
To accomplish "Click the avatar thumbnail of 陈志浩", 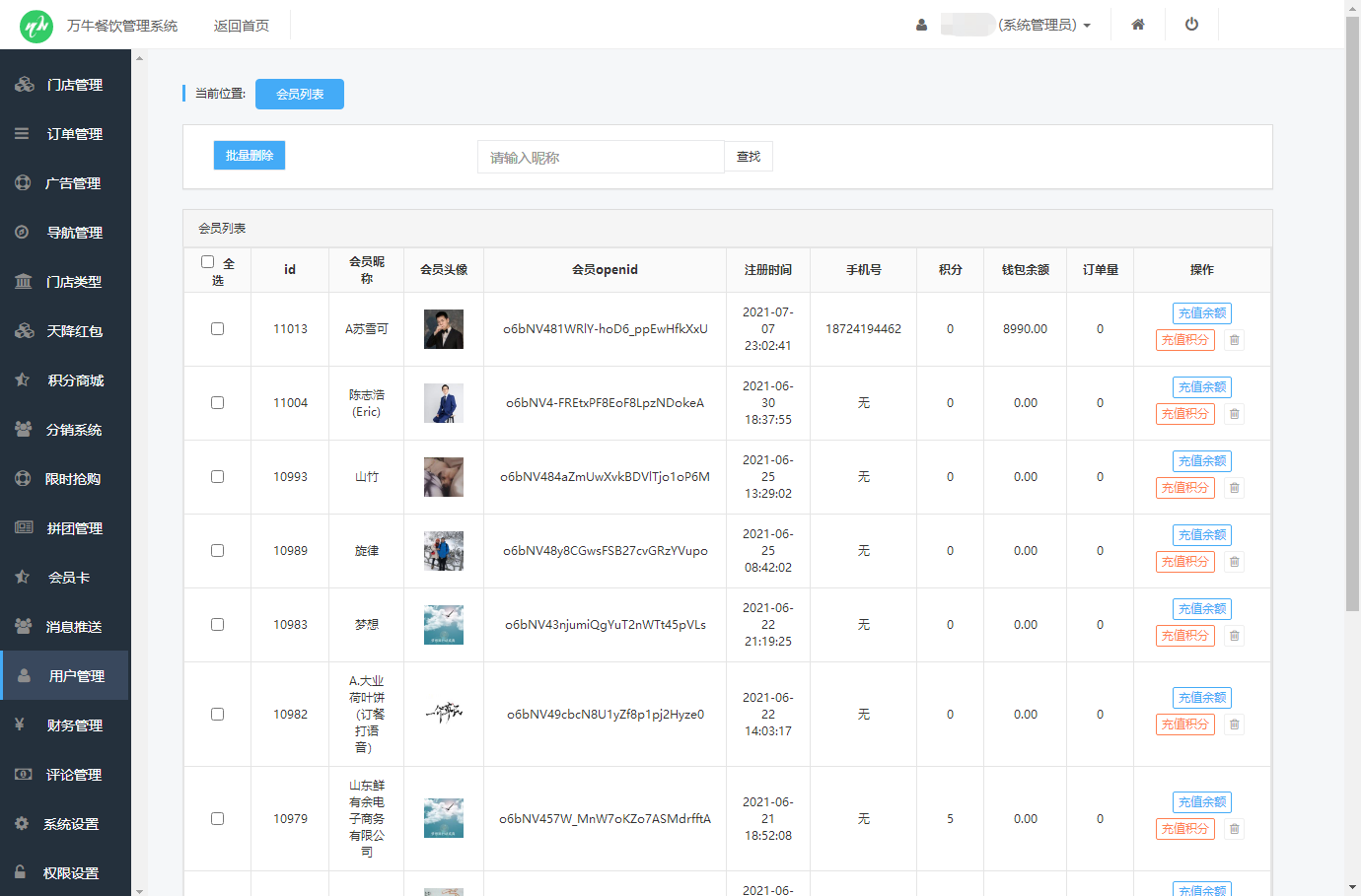I will coord(444,403).
